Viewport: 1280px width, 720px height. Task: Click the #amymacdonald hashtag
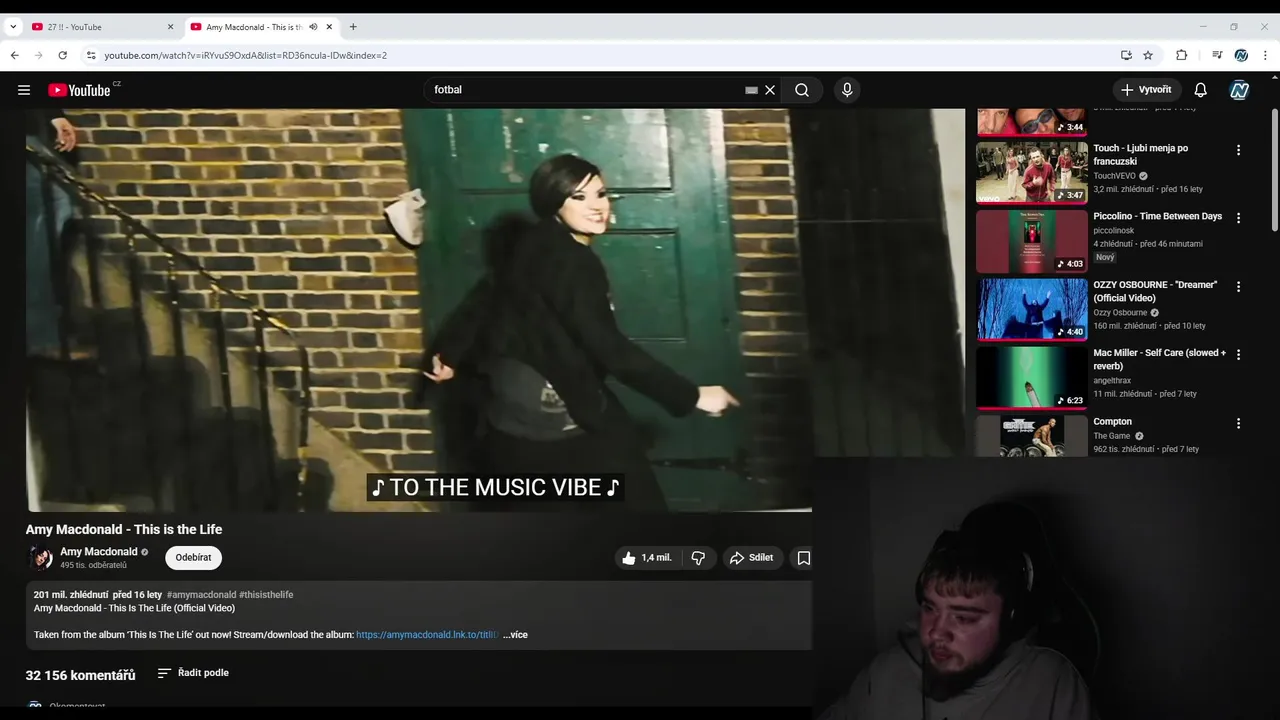(x=201, y=595)
